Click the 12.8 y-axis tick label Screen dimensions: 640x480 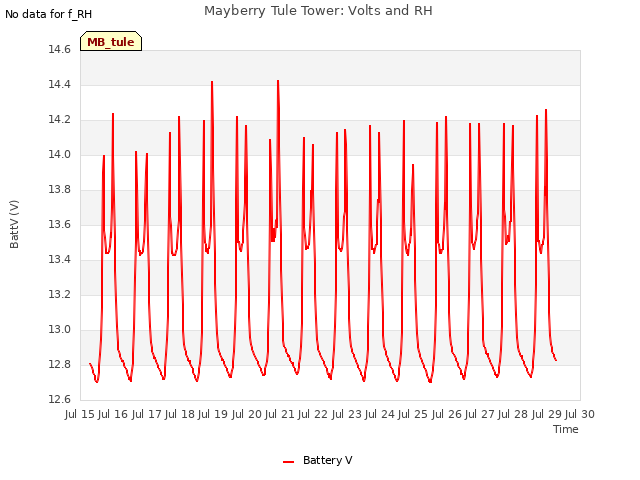60,364
